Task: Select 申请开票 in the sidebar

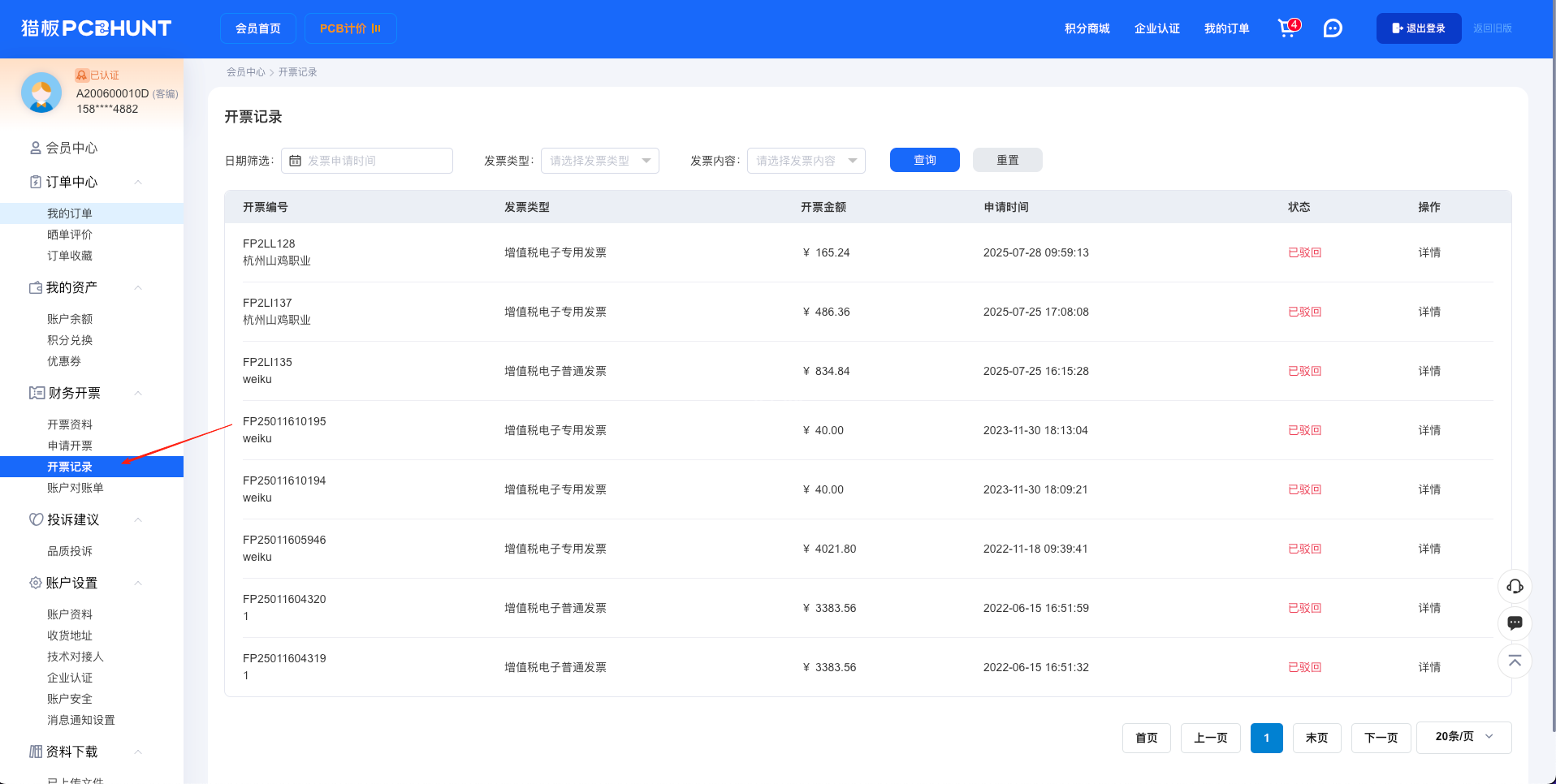Action: (70, 446)
